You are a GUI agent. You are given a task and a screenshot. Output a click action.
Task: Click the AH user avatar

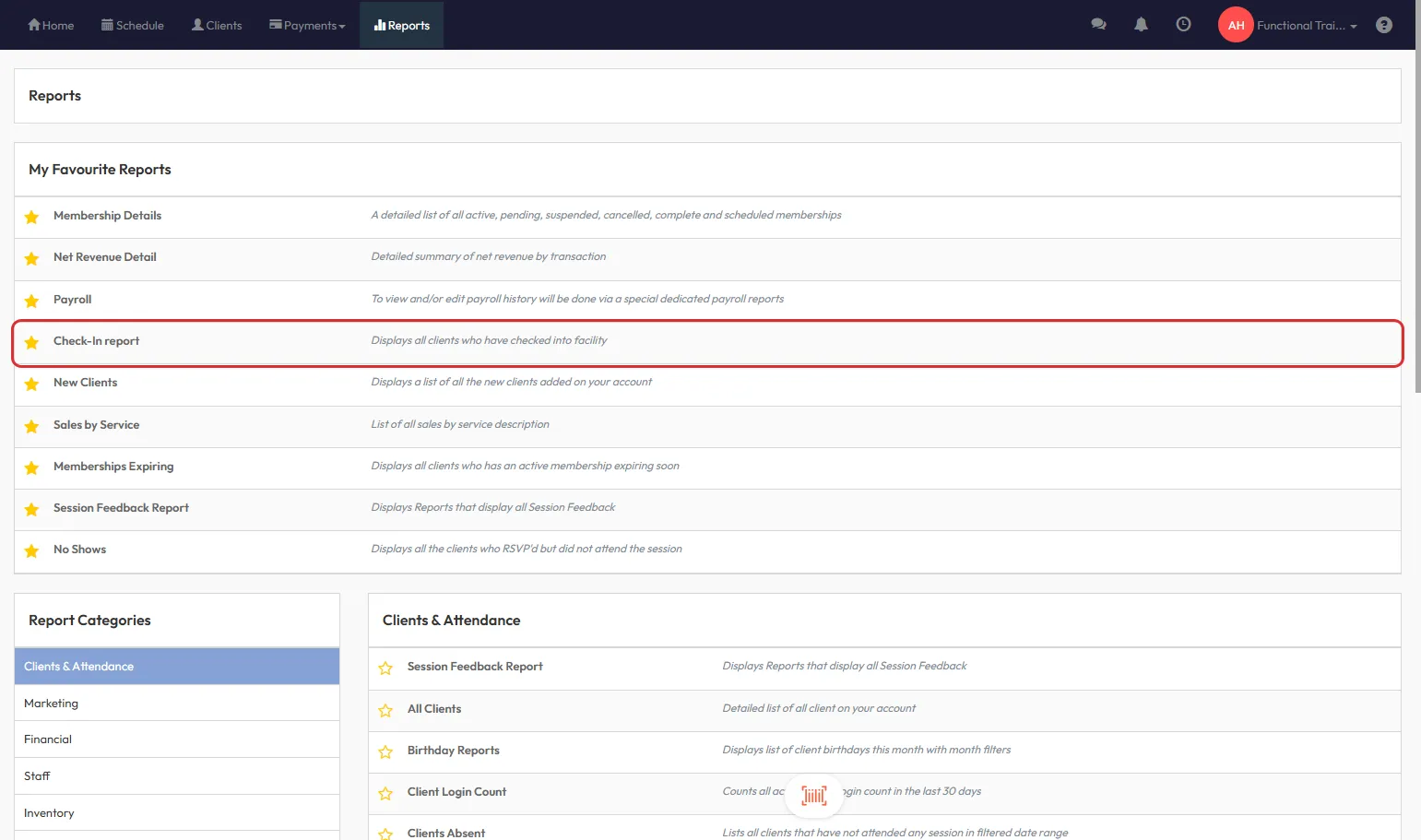(1236, 25)
